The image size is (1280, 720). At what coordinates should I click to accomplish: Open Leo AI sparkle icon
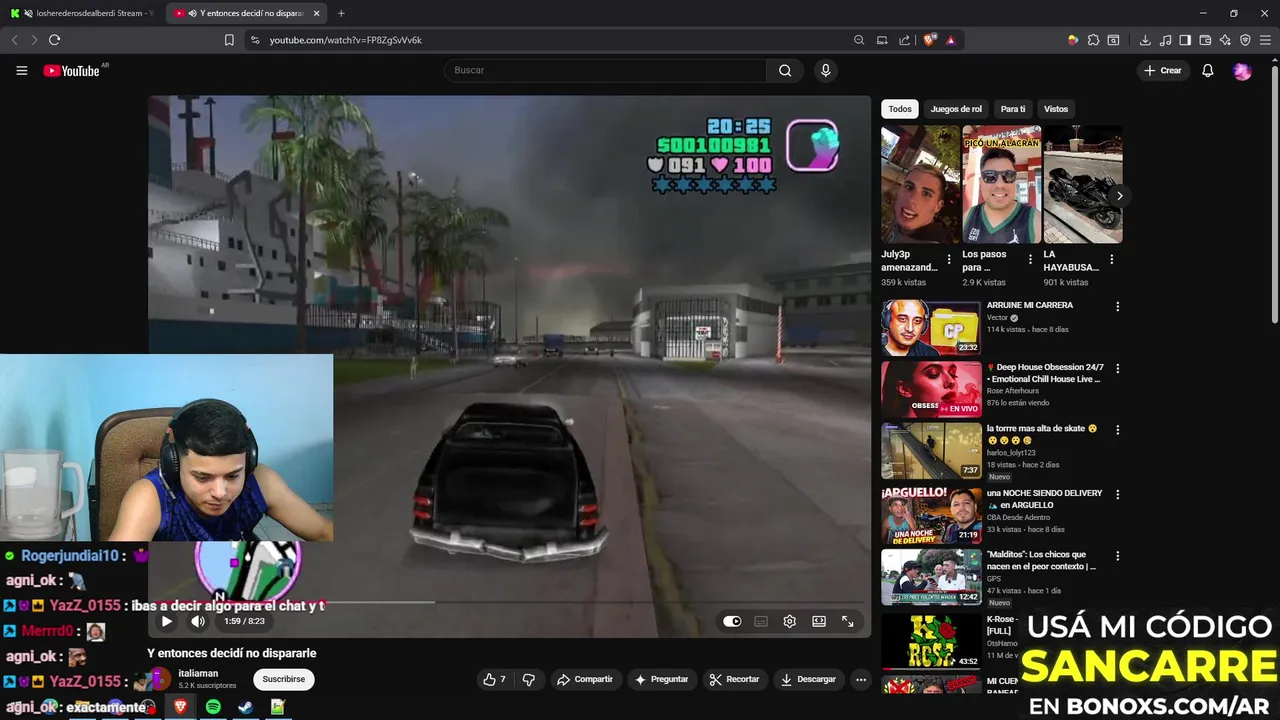(x=1225, y=40)
